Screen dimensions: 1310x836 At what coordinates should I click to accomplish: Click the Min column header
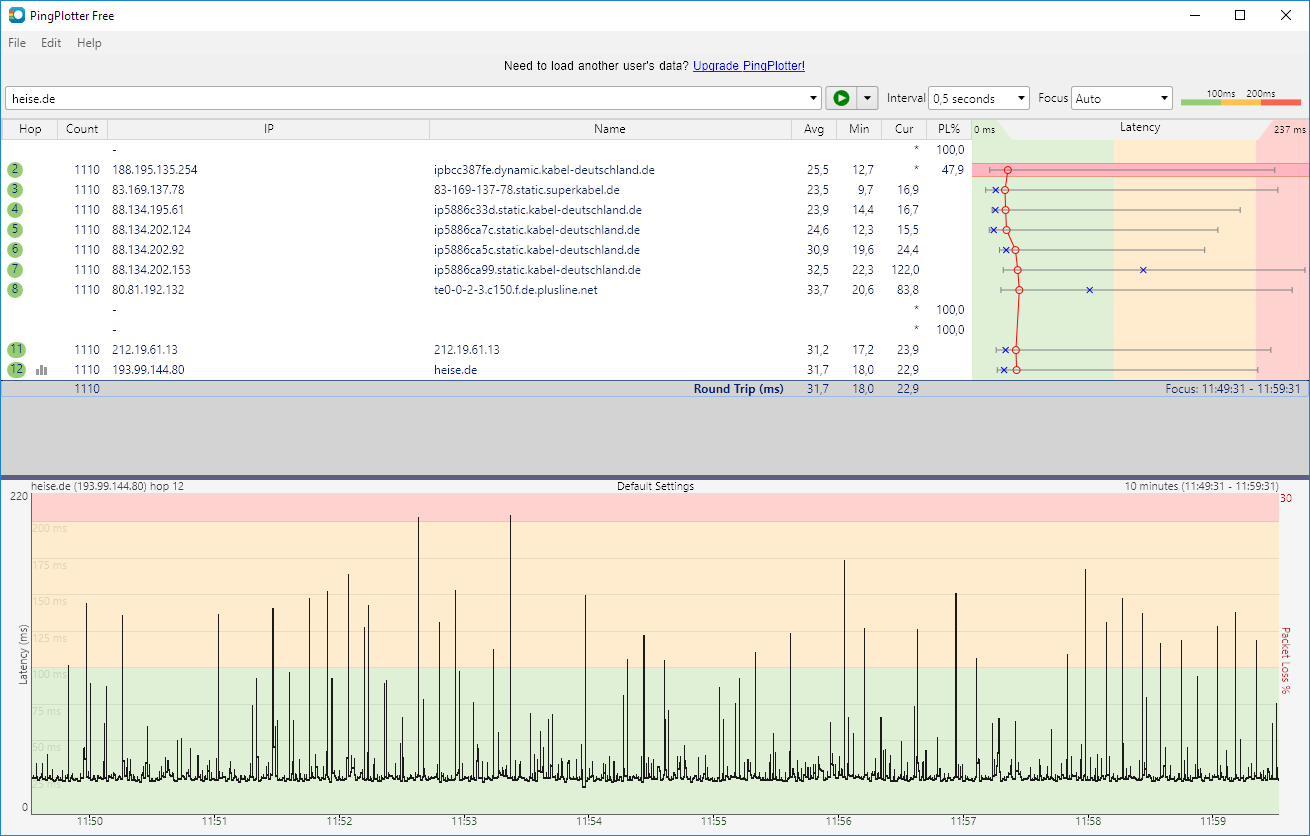(859, 129)
